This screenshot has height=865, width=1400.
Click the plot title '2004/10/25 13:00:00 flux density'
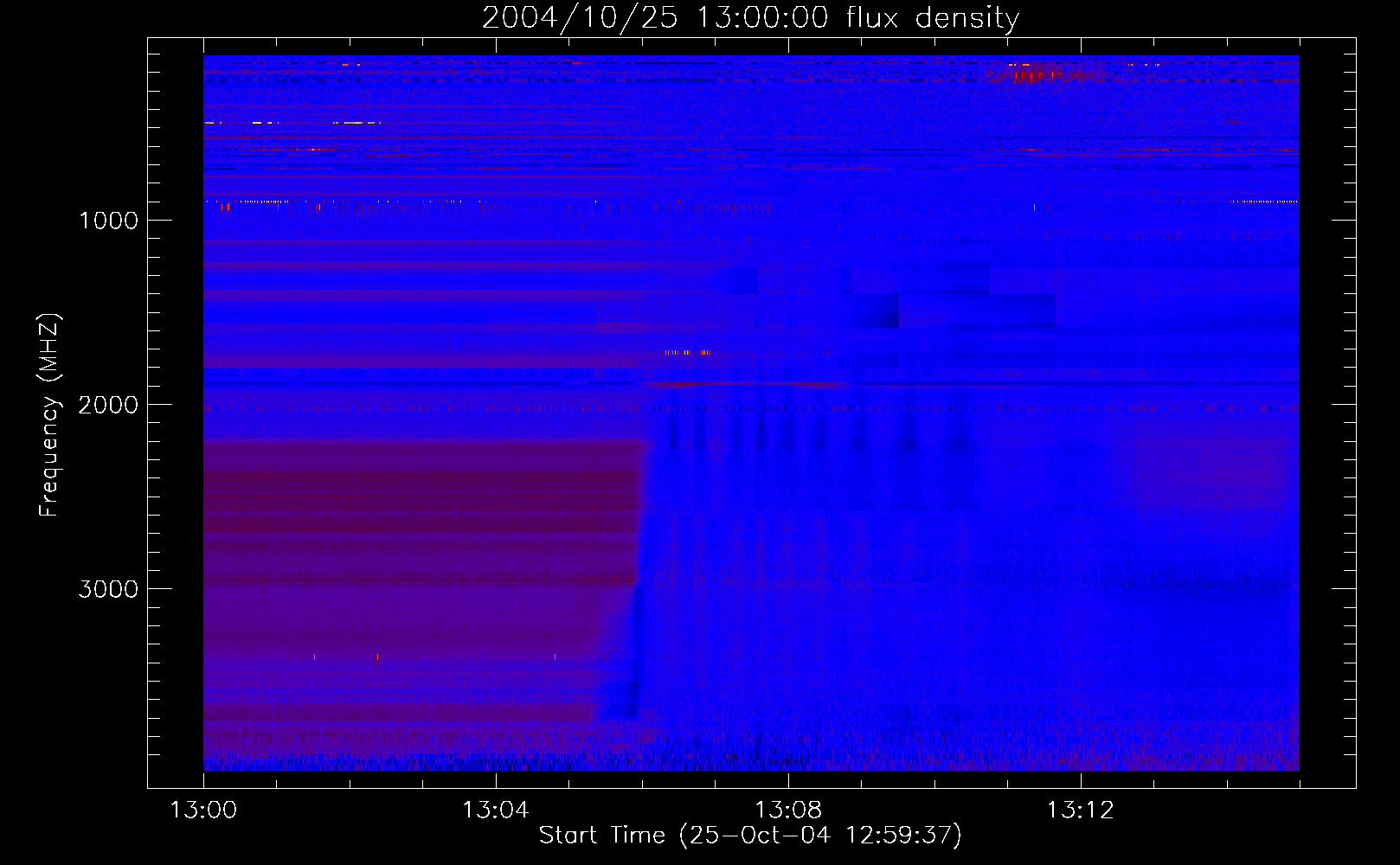click(750, 18)
